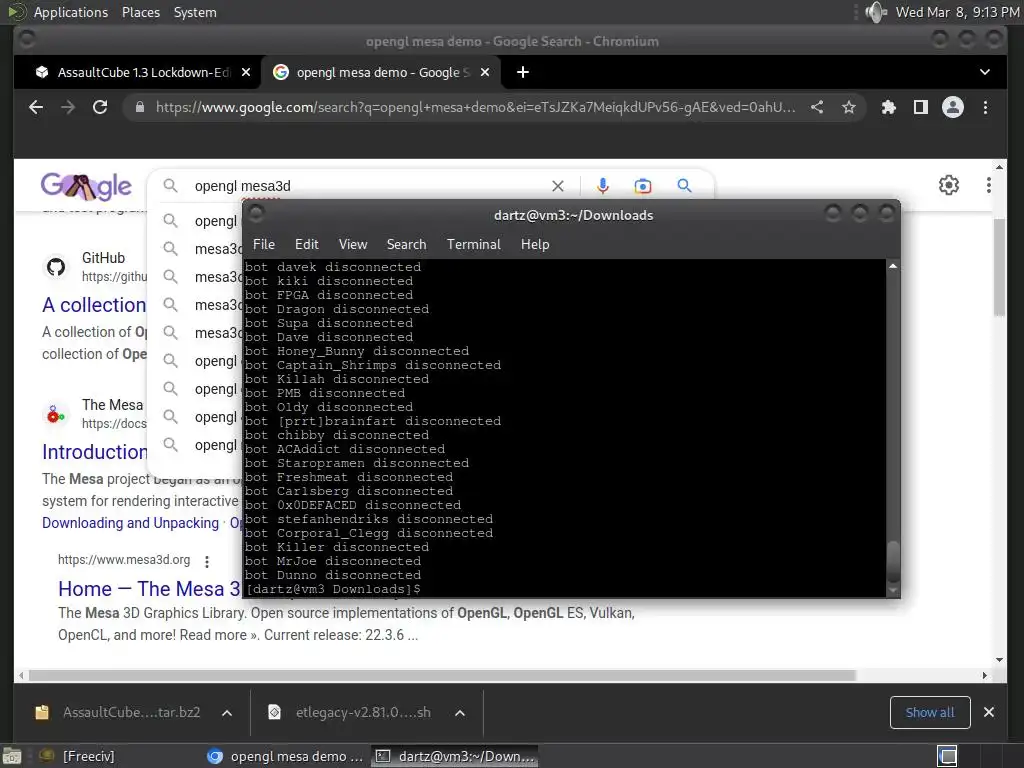Select first 'opengl' search suggestion

(x=216, y=221)
